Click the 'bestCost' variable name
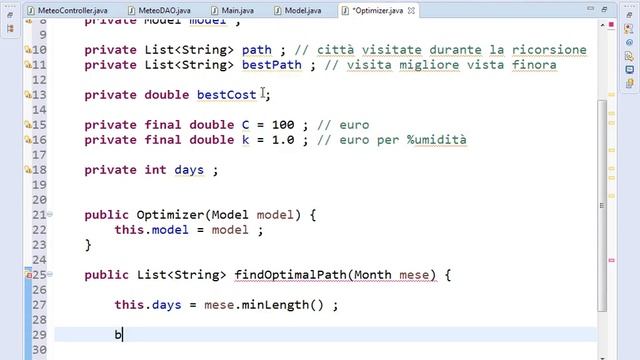The image size is (640, 360). (x=227, y=95)
